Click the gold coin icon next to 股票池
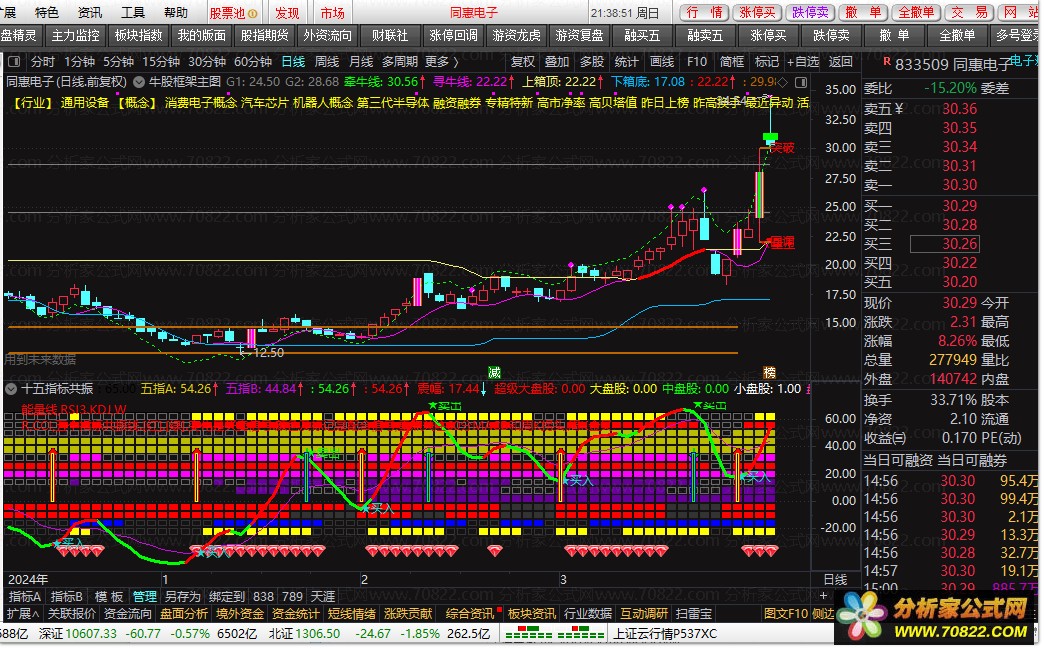The image size is (1044, 648). click(x=252, y=13)
